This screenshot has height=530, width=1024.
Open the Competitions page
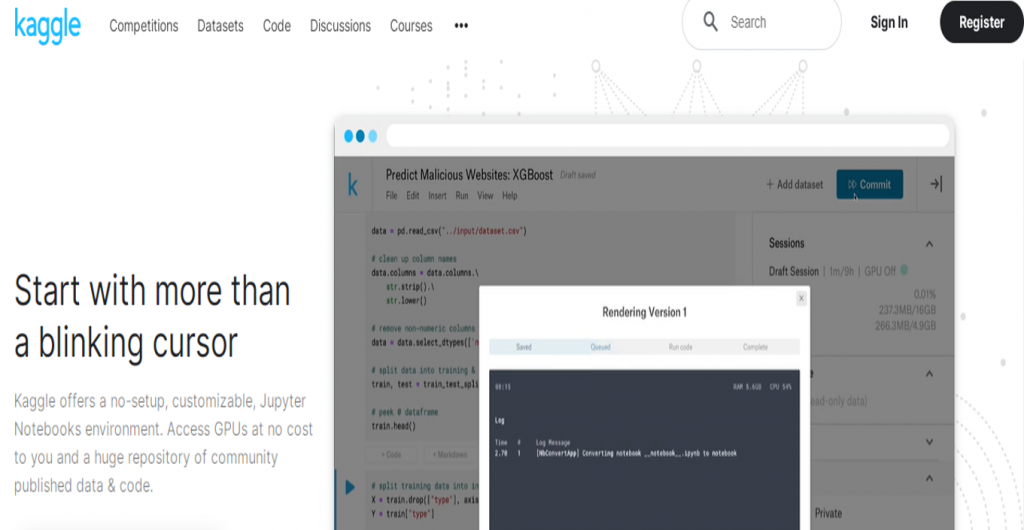tap(144, 26)
